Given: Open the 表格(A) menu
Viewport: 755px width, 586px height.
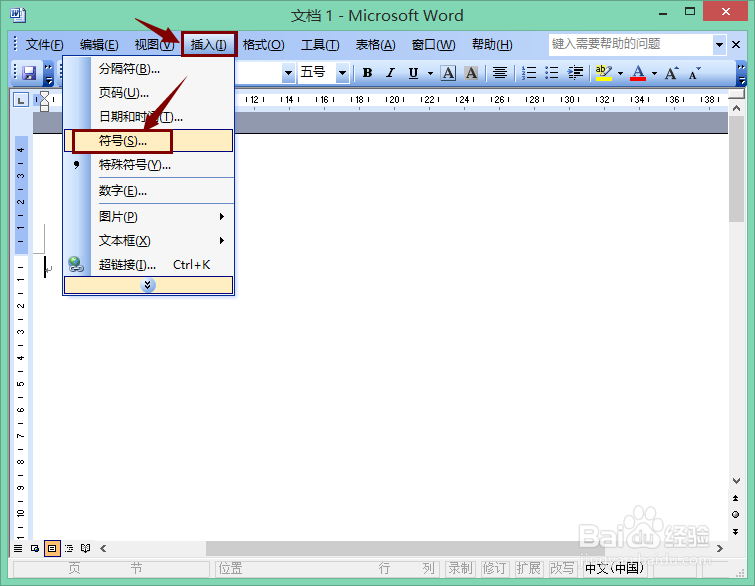Looking at the screenshot, I should (x=376, y=45).
